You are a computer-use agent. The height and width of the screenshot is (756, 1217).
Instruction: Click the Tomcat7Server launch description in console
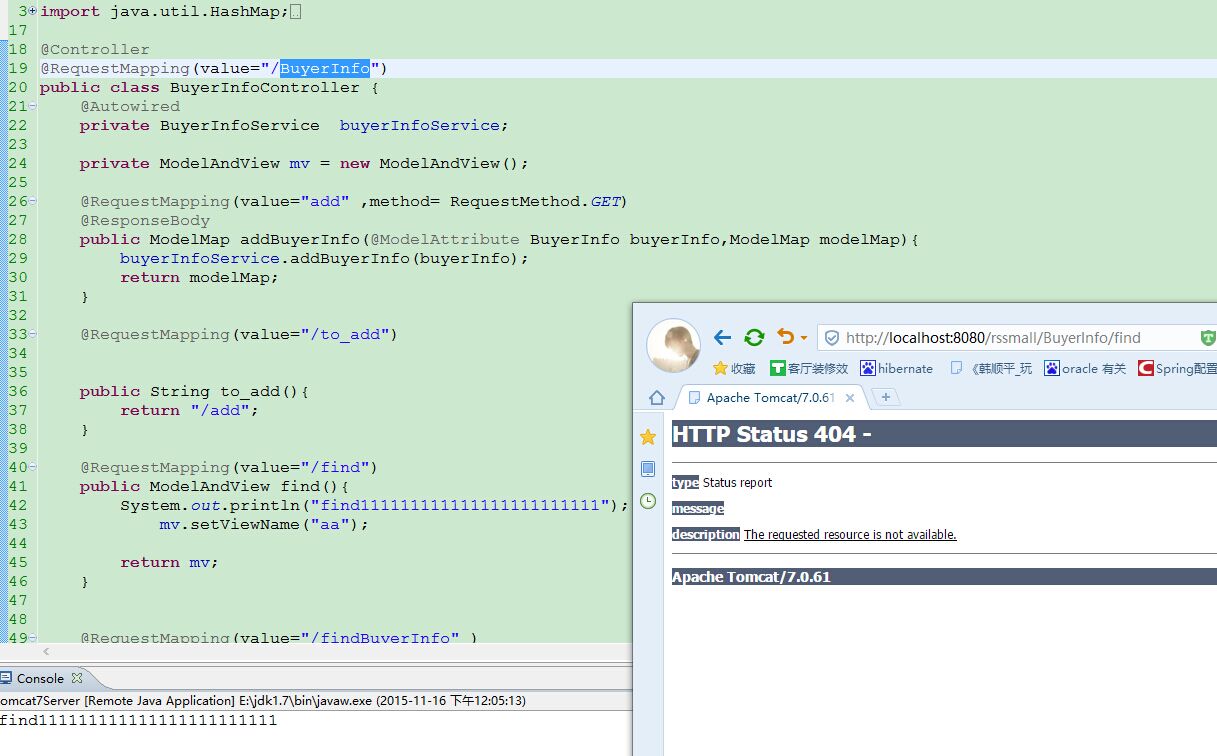(x=263, y=701)
